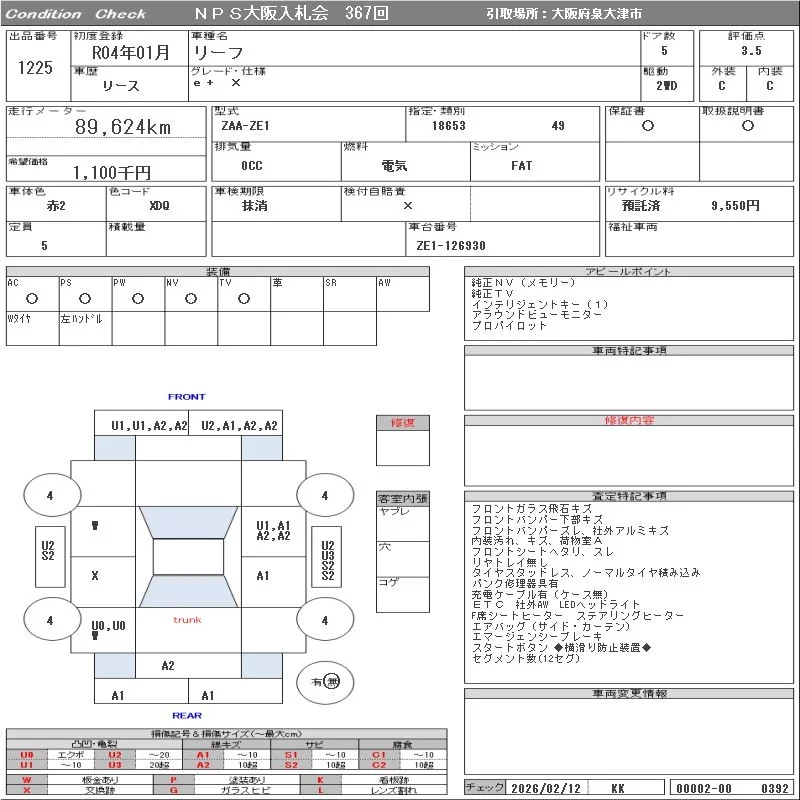
Task: Click the red trunk label in the diagram
Action: 187,620
